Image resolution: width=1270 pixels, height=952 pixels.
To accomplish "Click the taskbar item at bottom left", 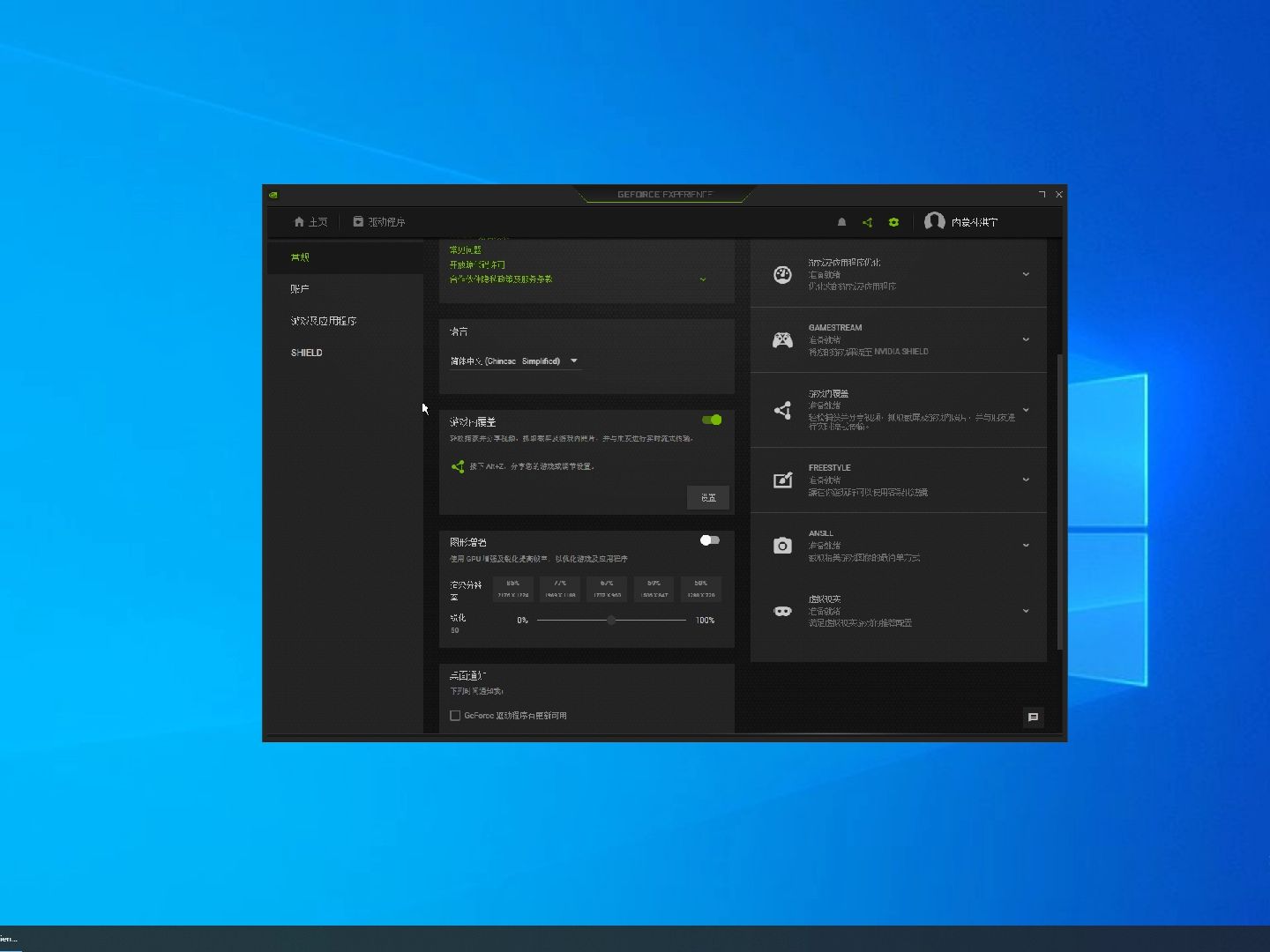I will [x=10, y=939].
